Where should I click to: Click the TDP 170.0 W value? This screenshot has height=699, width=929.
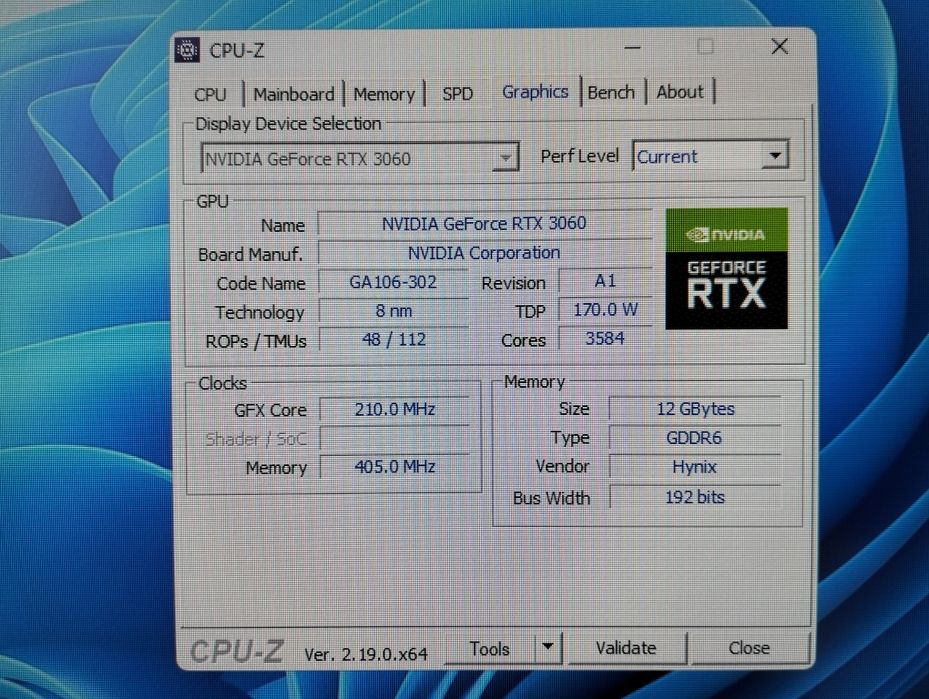[x=605, y=309]
